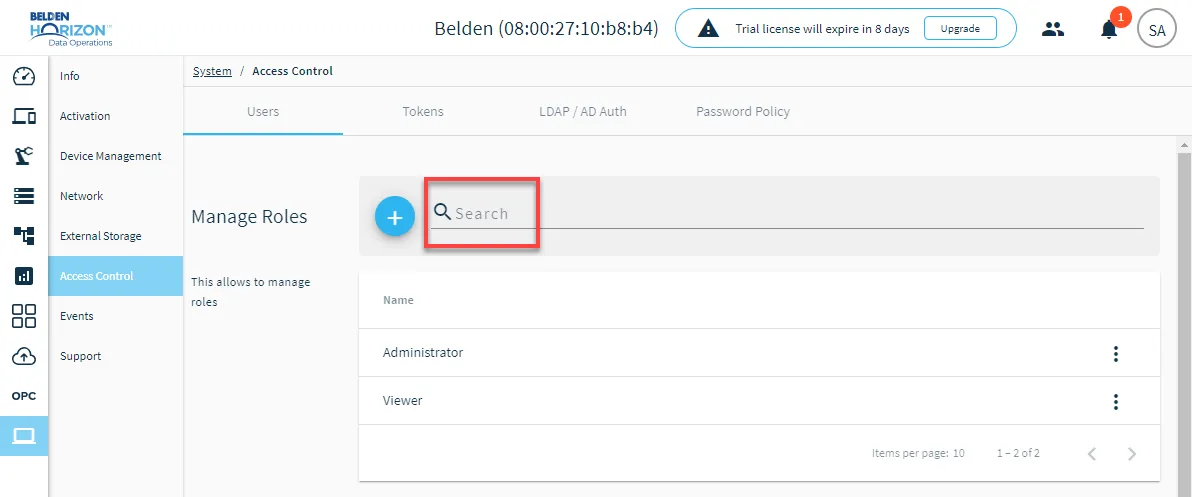Switch to the Users tab

click(x=263, y=112)
